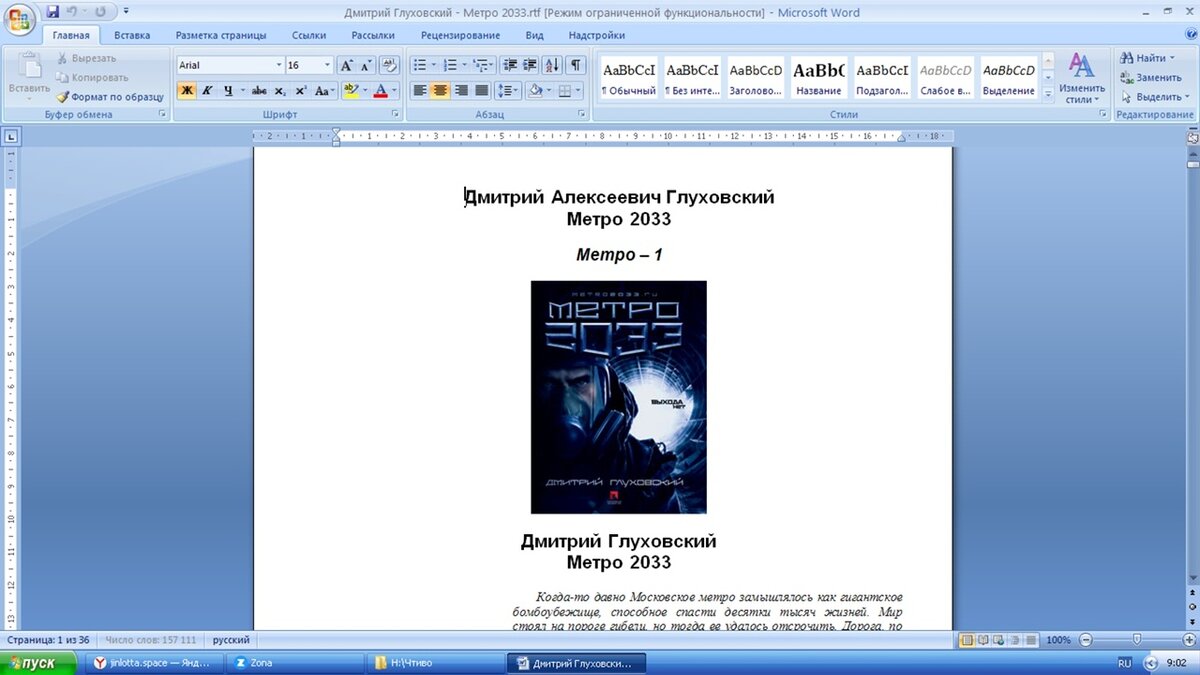Customize the Quick Access Toolbar dropdown
Screen dimensions: 1200x675
[x=126, y=12]
